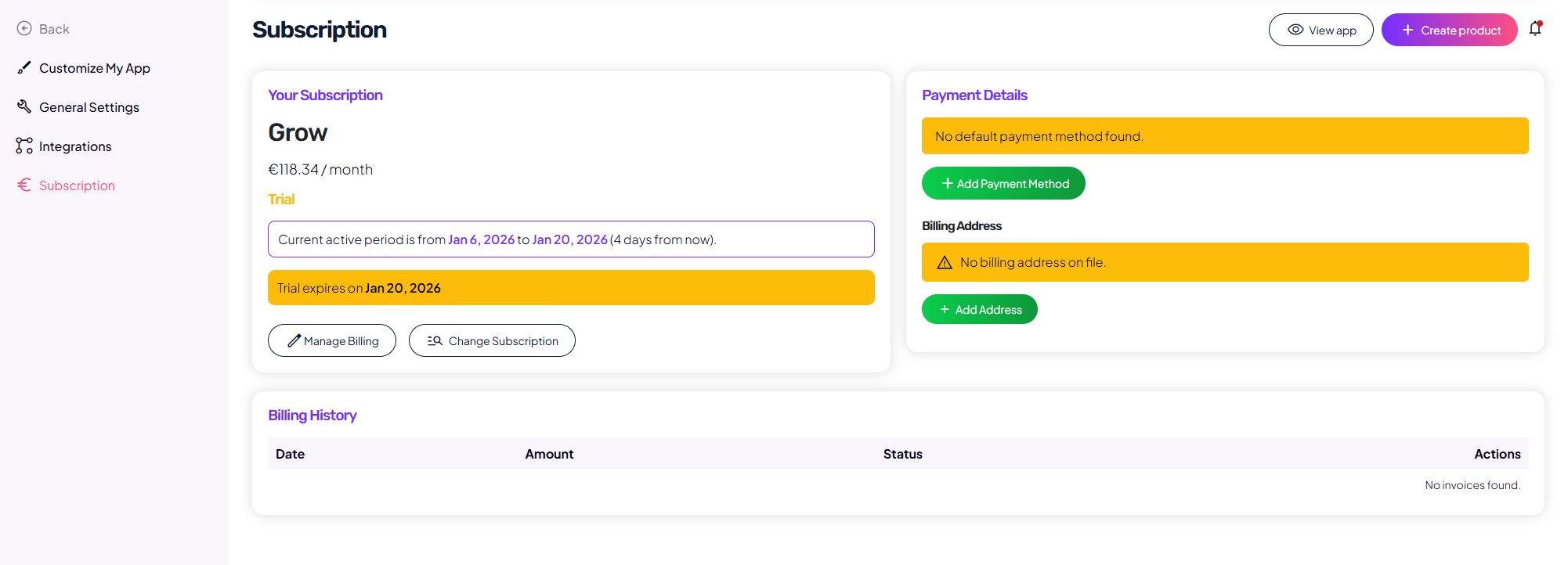Viewport: 1568px width, 565px height.
Task: Click the eye icon in View app
Action: [x=1295, y=30]
